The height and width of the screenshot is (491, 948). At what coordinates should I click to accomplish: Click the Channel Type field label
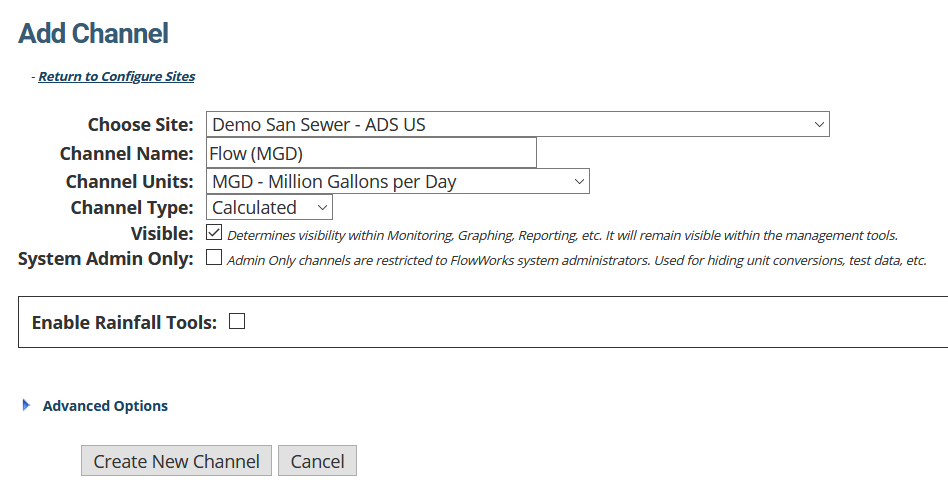(132, 207)
